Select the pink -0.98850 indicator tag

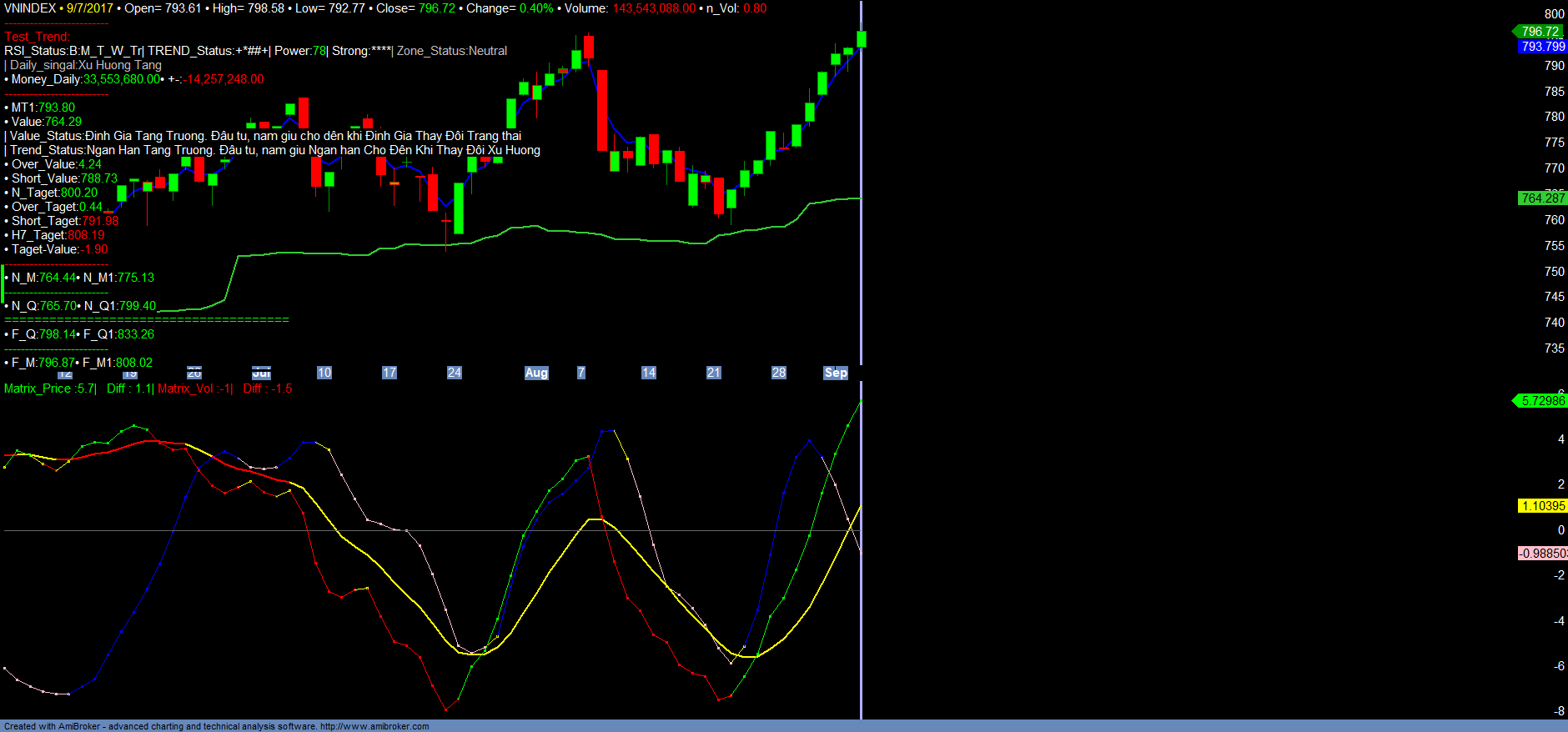[x=1542, y=554]
